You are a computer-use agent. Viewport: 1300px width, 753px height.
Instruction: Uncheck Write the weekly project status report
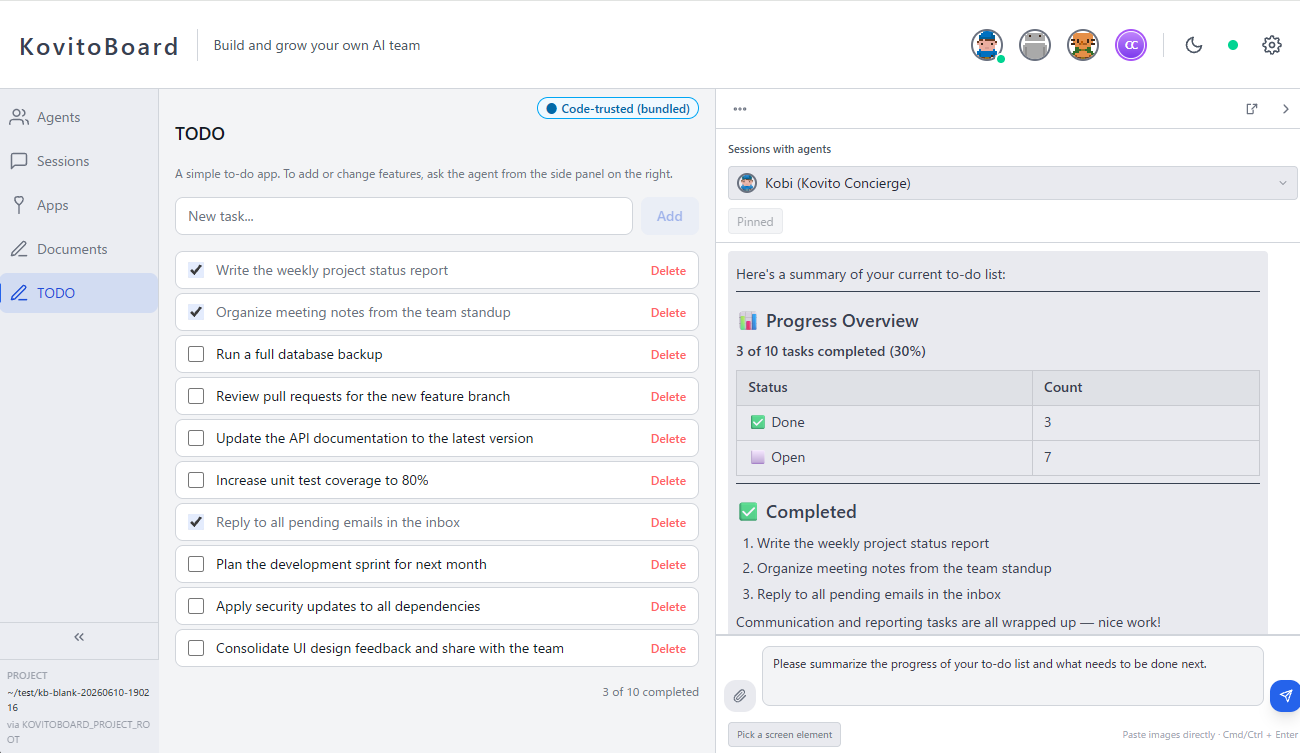pyautogui.click(x=196, y=270)
